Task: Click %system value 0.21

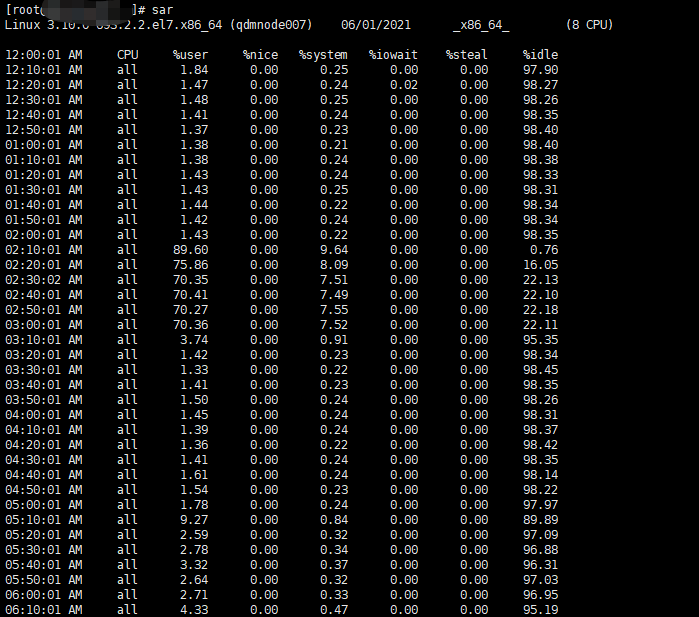Action: [334, 145]
